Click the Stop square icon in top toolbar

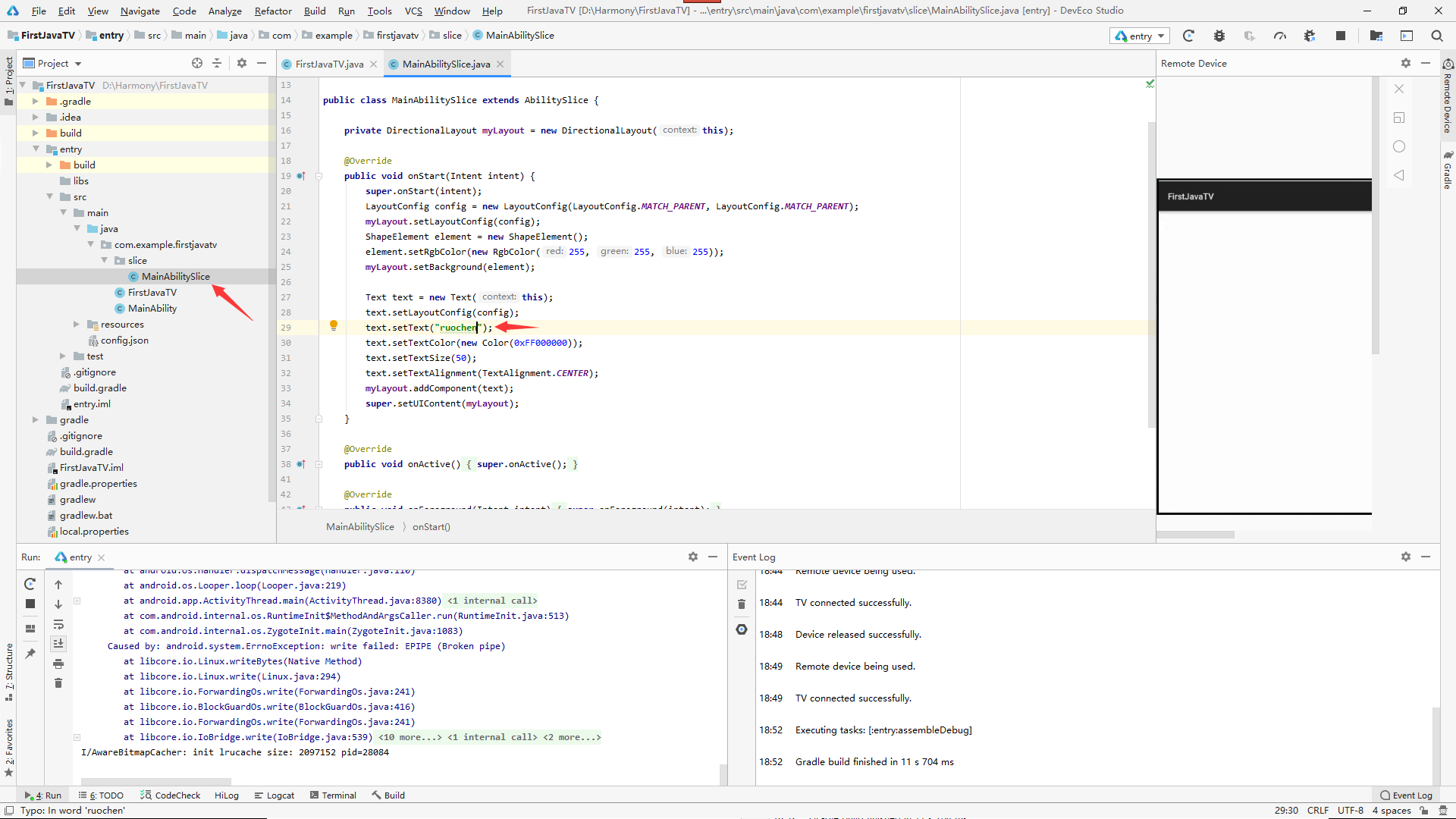tap(1340, 36)
